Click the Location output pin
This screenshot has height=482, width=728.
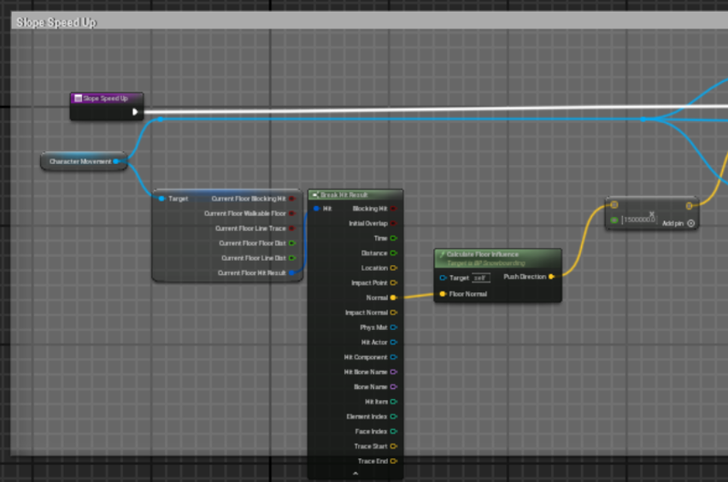tap(393, 268)
